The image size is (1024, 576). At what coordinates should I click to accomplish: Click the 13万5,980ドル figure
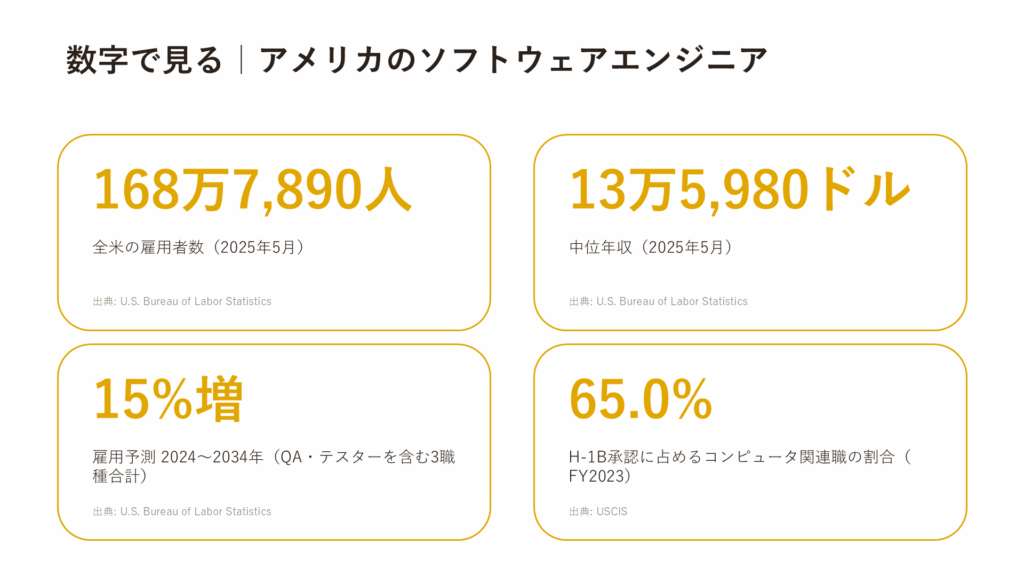739,189
